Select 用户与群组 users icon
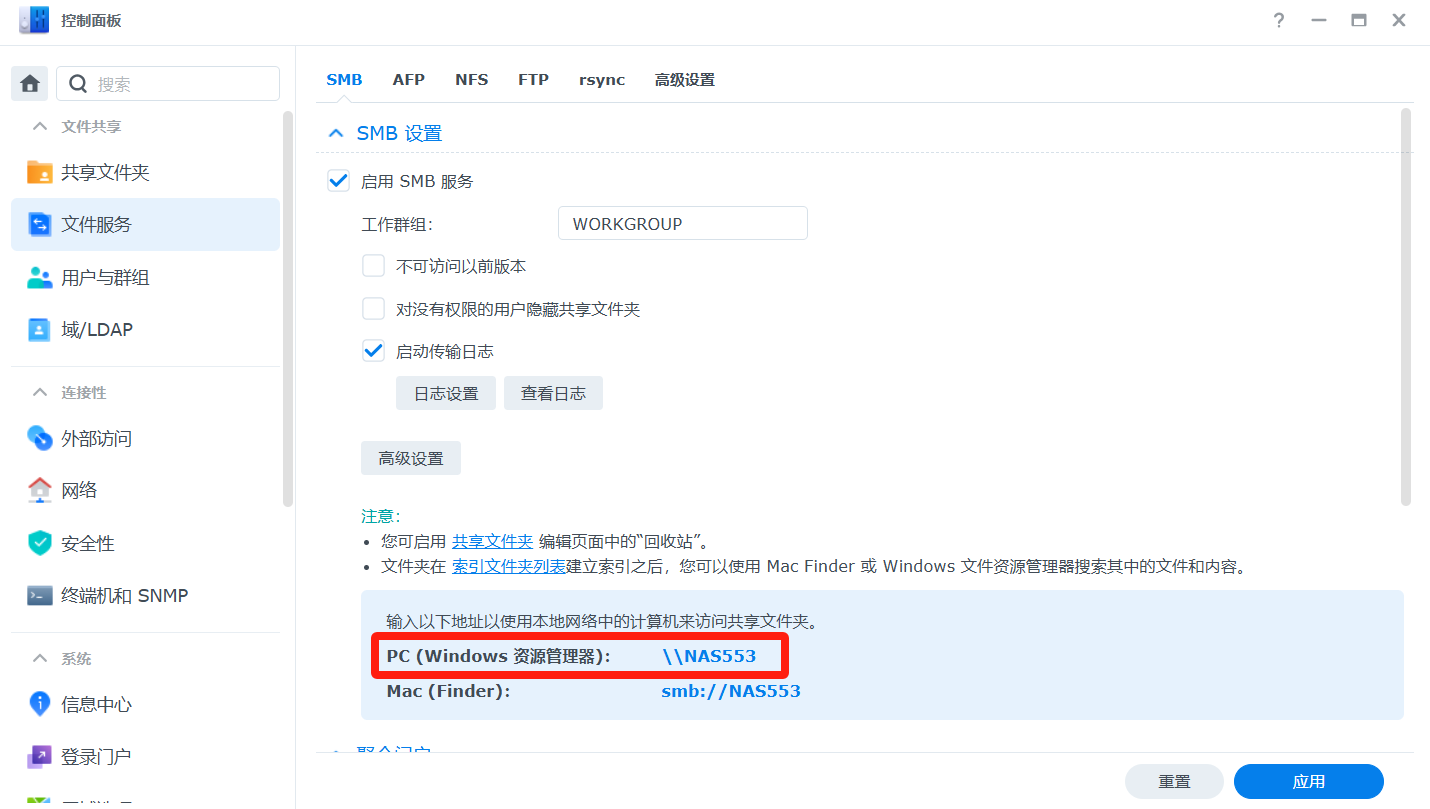 click(40, 277)
